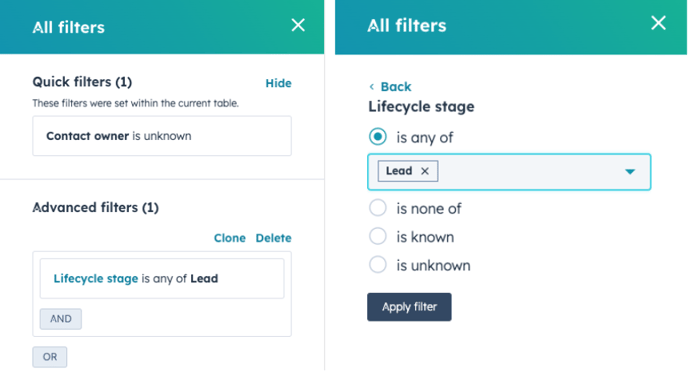Open the Lifecycle stage is any of Lead filter
688x372 pixels.
[x=162, y=279]
